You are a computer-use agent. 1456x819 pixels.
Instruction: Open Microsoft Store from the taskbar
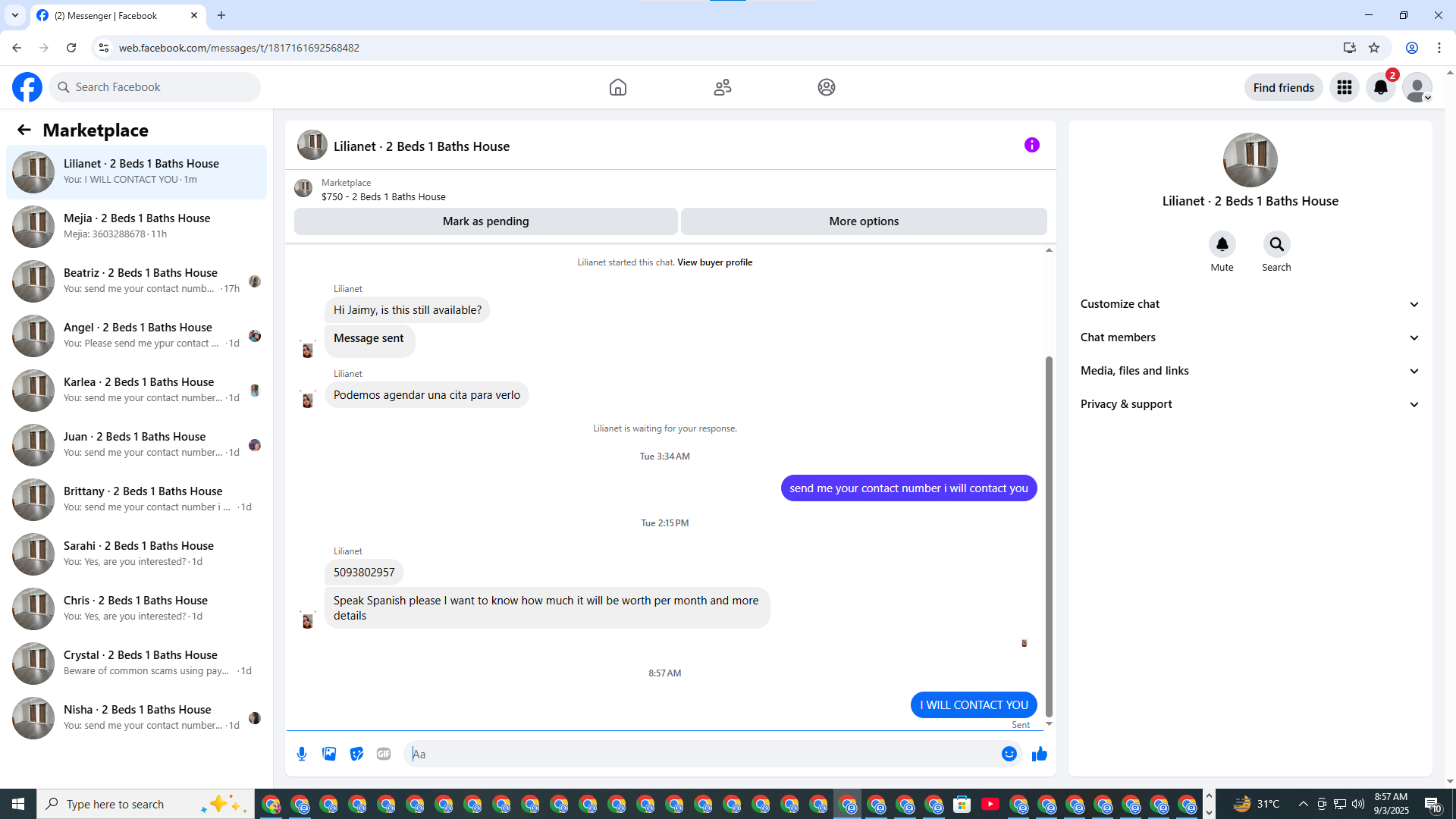tap(962, 804)
